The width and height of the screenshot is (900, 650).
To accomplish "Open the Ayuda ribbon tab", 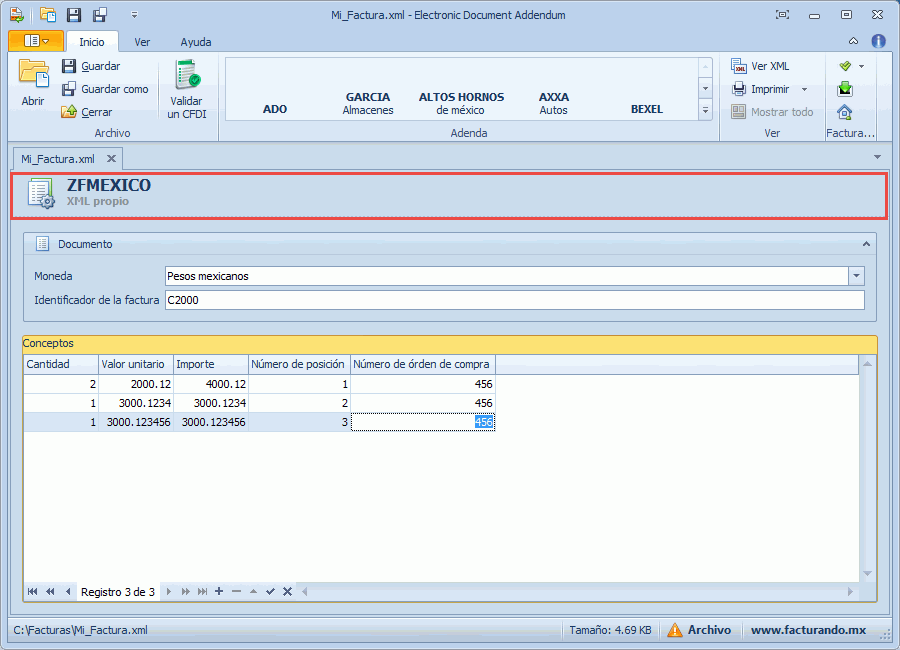I will (x=195, y=42).
